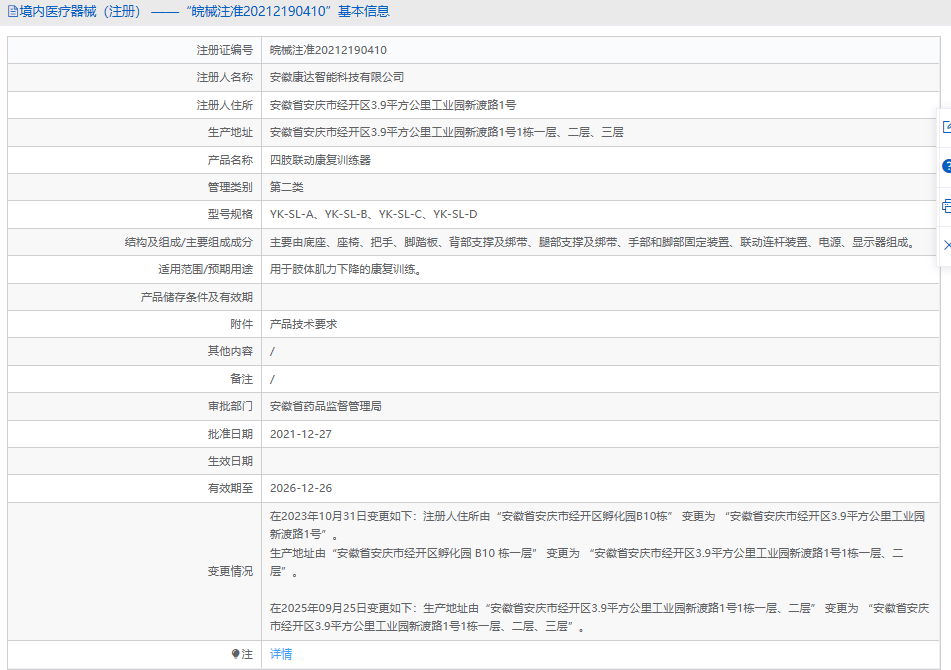
Task: Open the 详情 link in bottom row
Action: 281,654
